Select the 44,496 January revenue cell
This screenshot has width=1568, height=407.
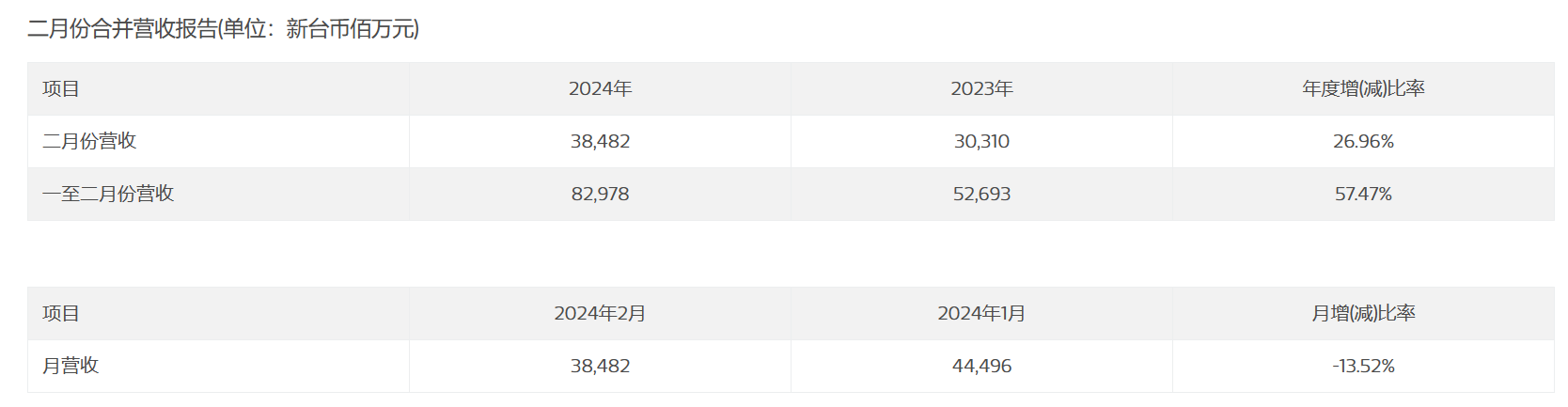point(981,367)
